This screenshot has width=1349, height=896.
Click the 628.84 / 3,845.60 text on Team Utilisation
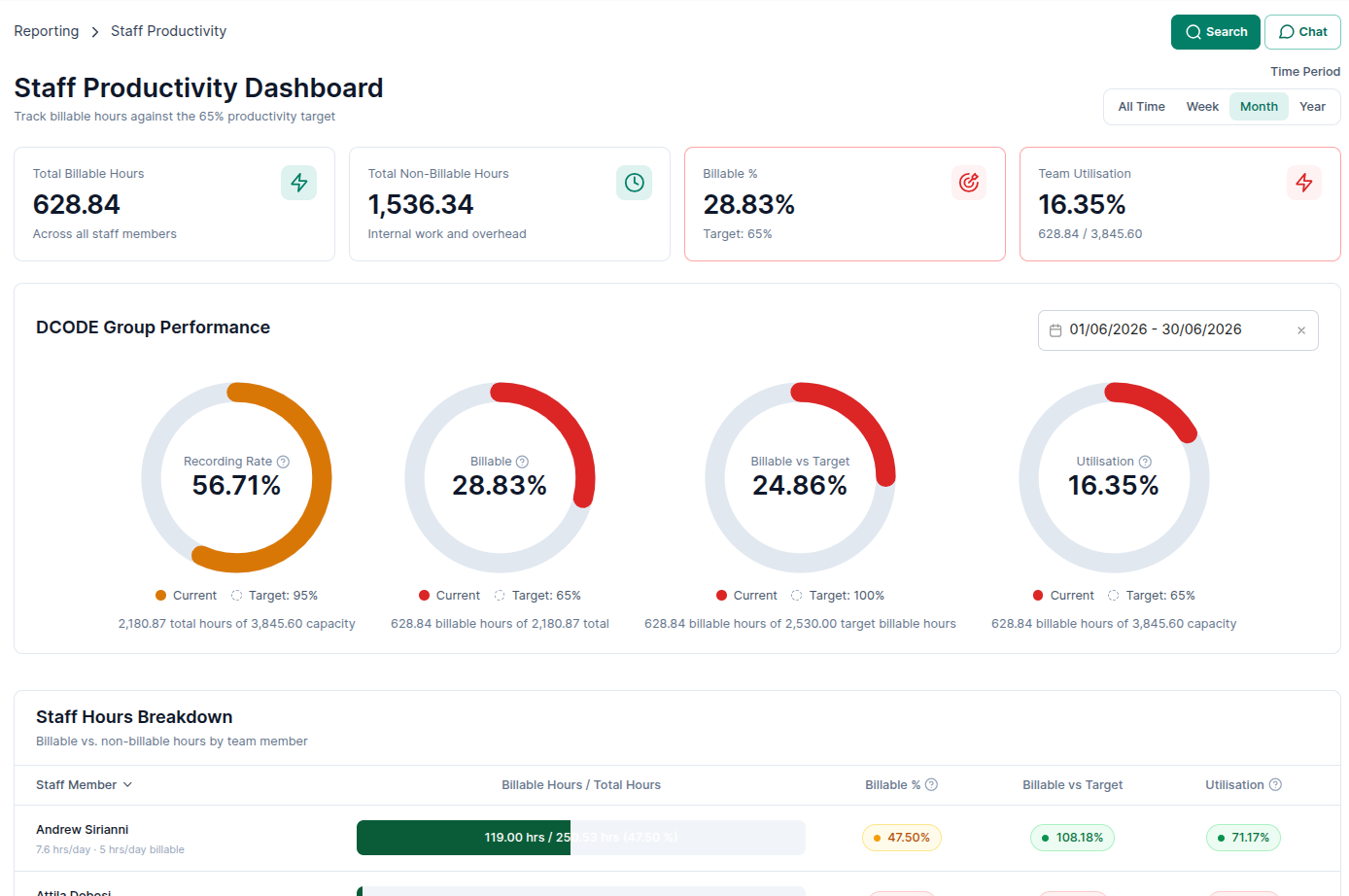point(1090,234)
